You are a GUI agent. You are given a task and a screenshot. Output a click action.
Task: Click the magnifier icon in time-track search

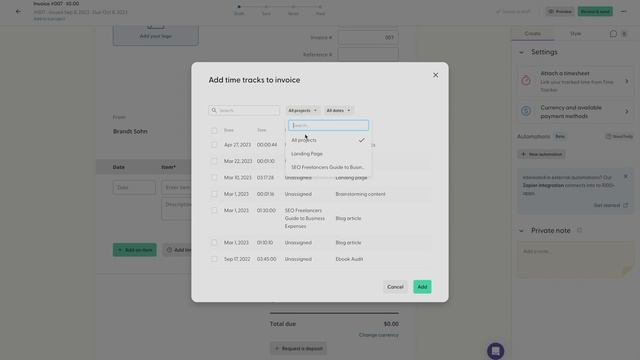(x=214, y=110)
